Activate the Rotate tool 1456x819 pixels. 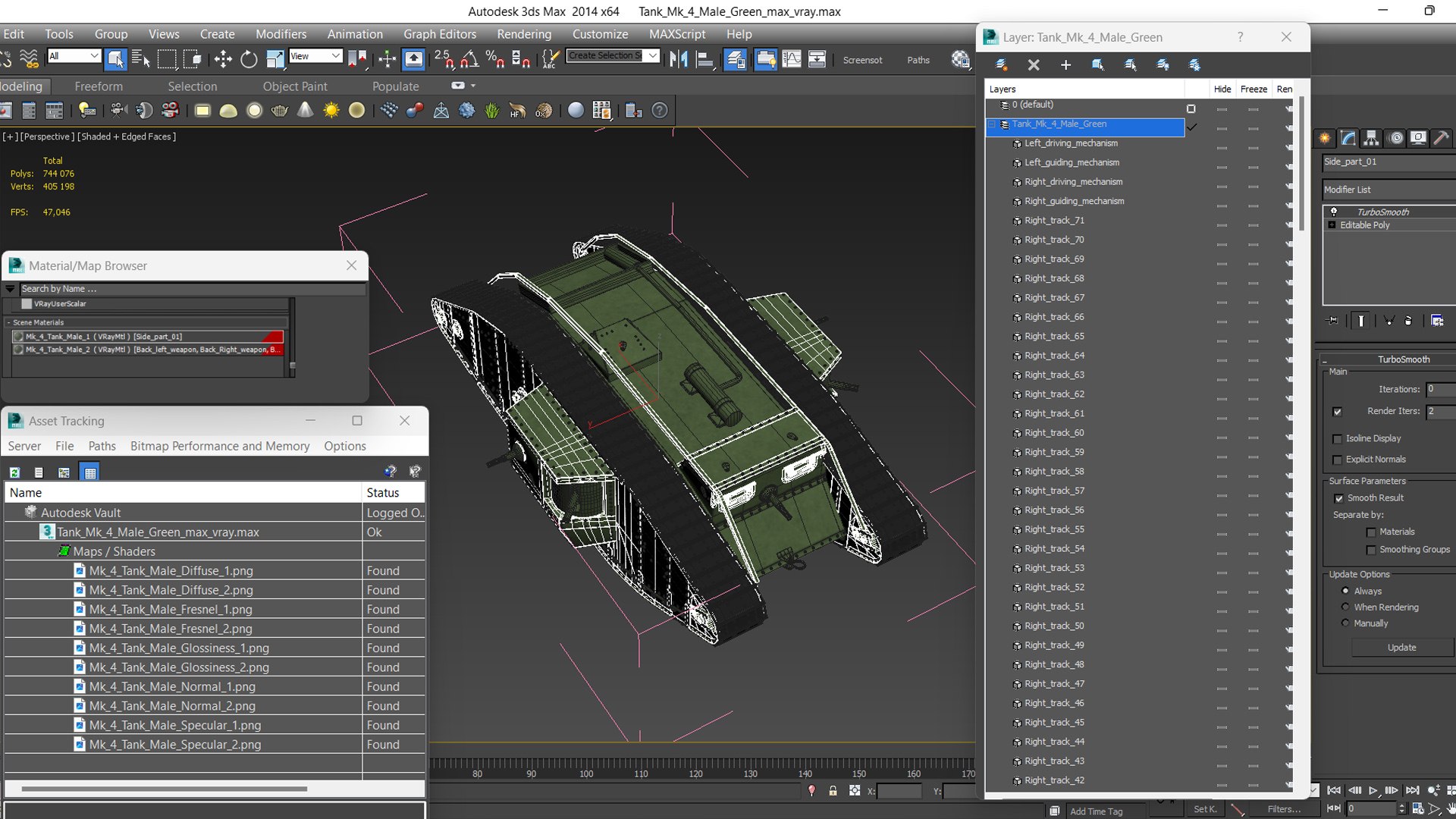(x=249, y=59)
